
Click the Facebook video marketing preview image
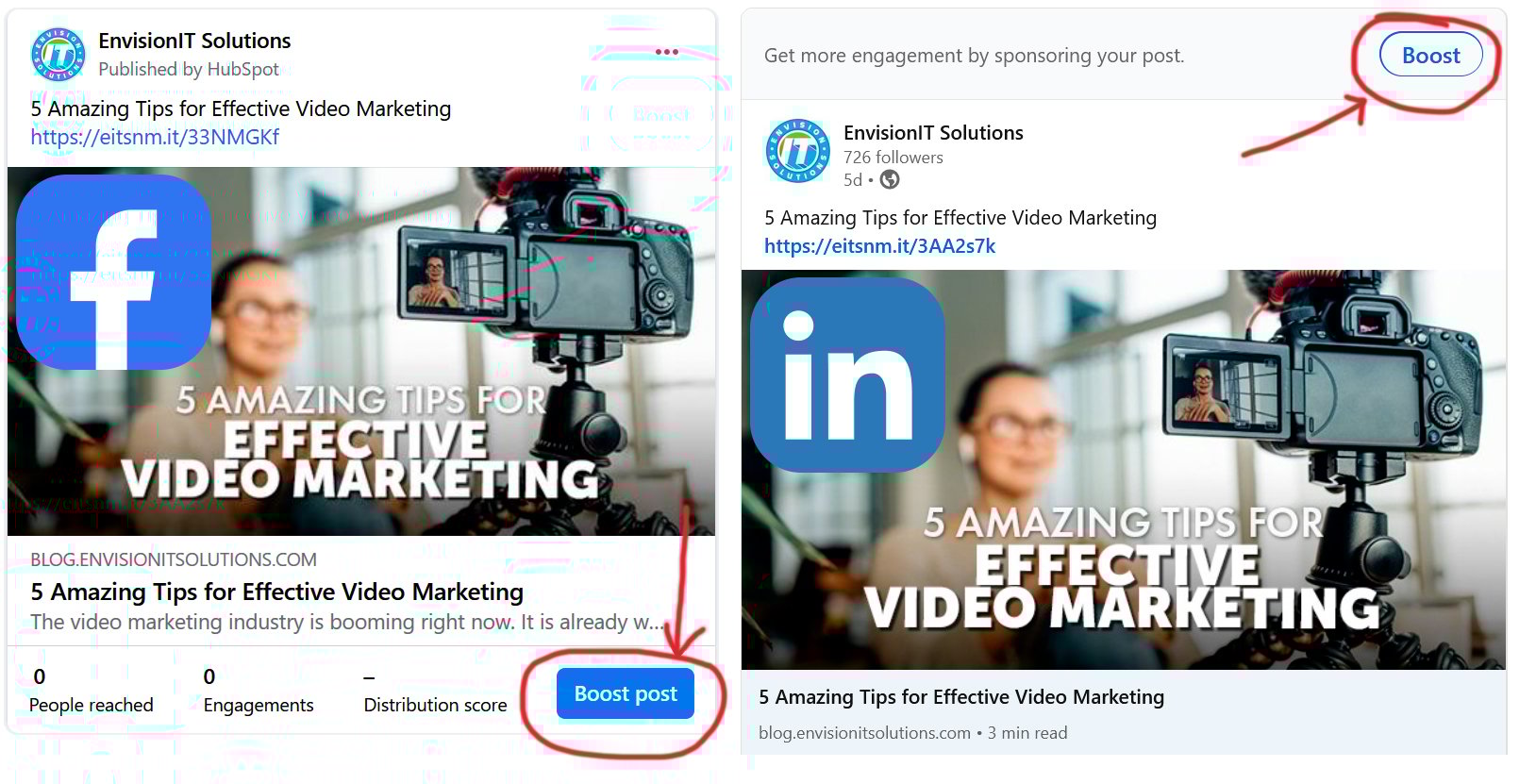[x=361, y=351]
